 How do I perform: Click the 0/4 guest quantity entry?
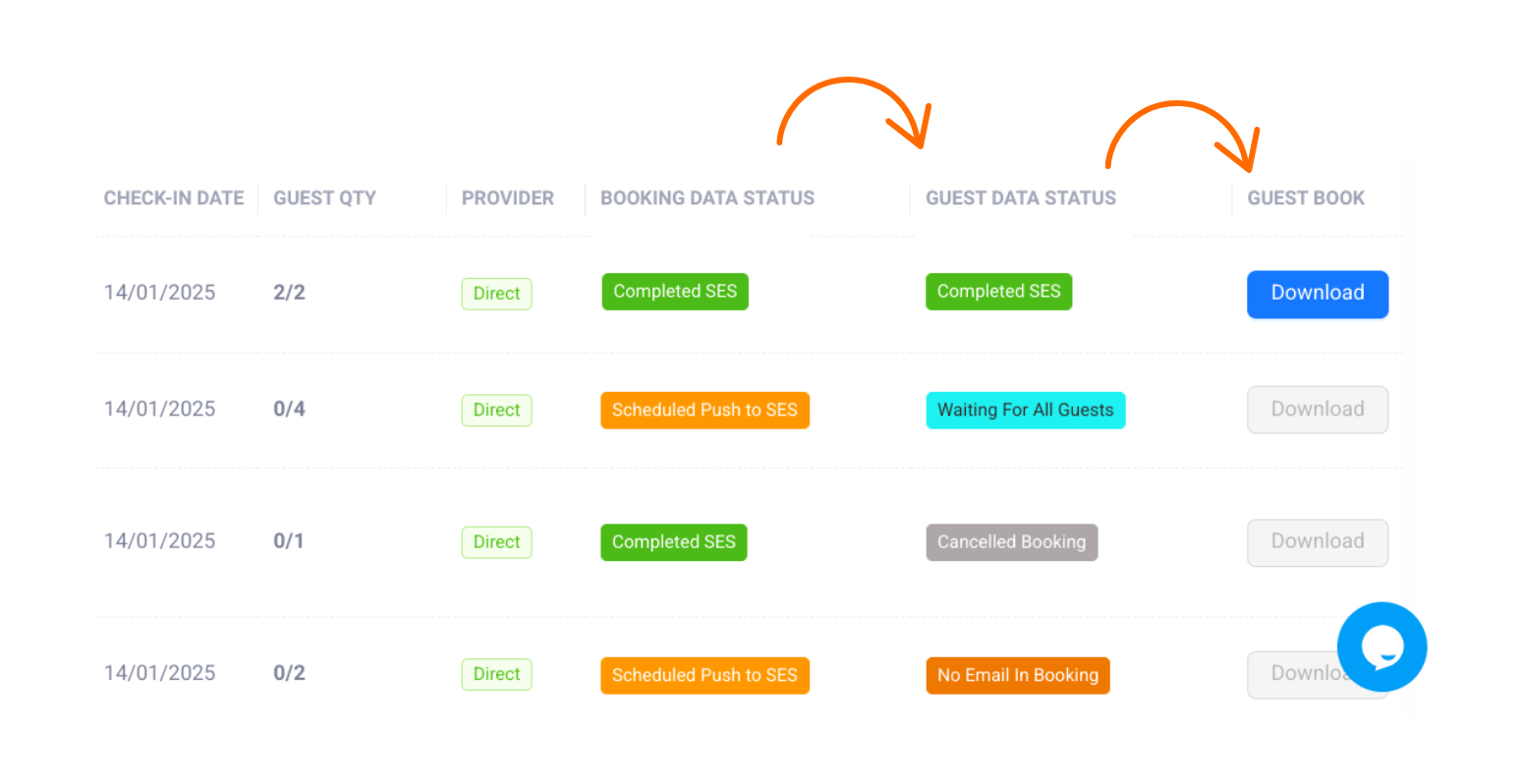pyautogui.click(x=289, y=409)
